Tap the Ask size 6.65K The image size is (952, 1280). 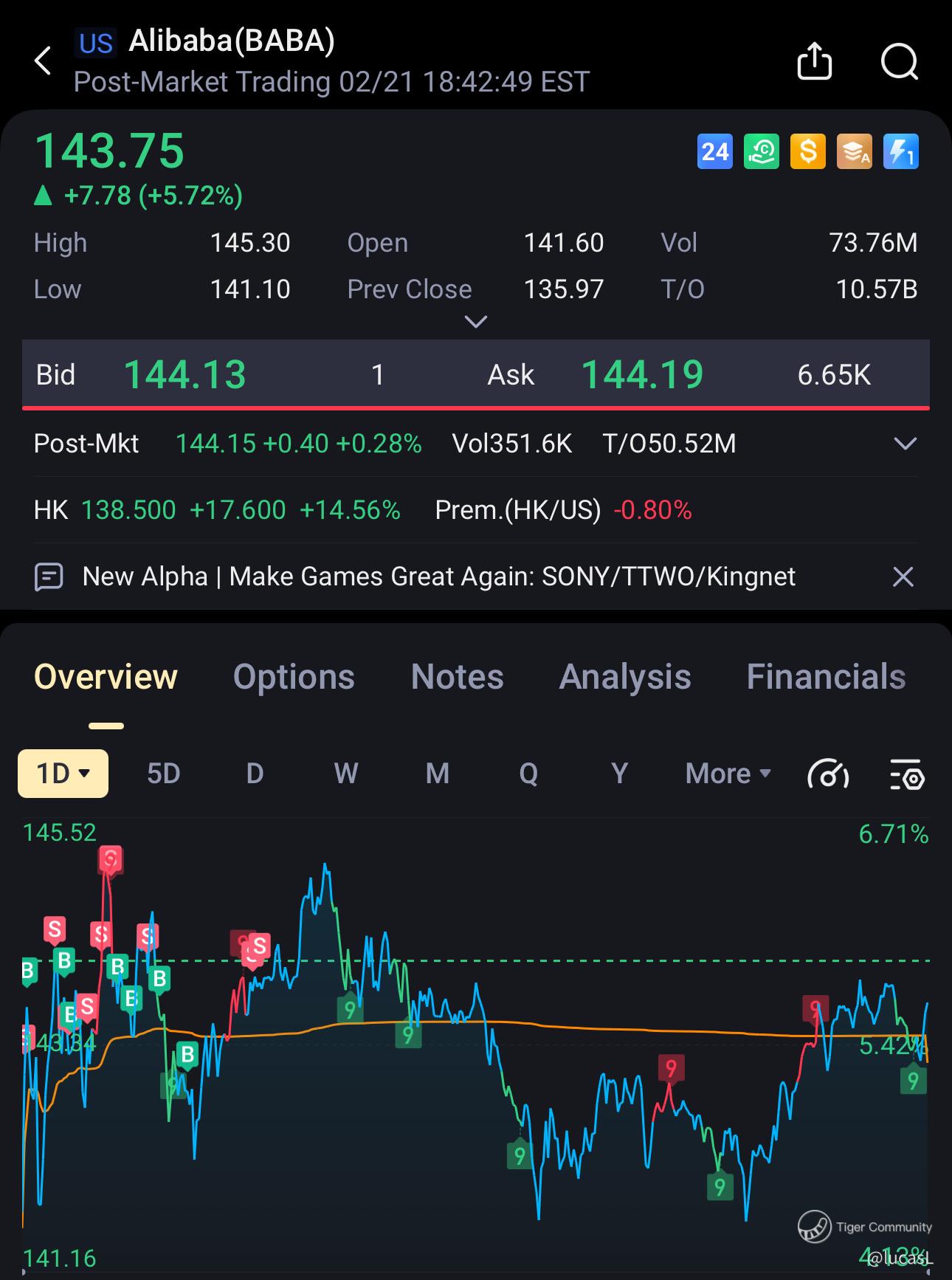[x=834, y=375]
